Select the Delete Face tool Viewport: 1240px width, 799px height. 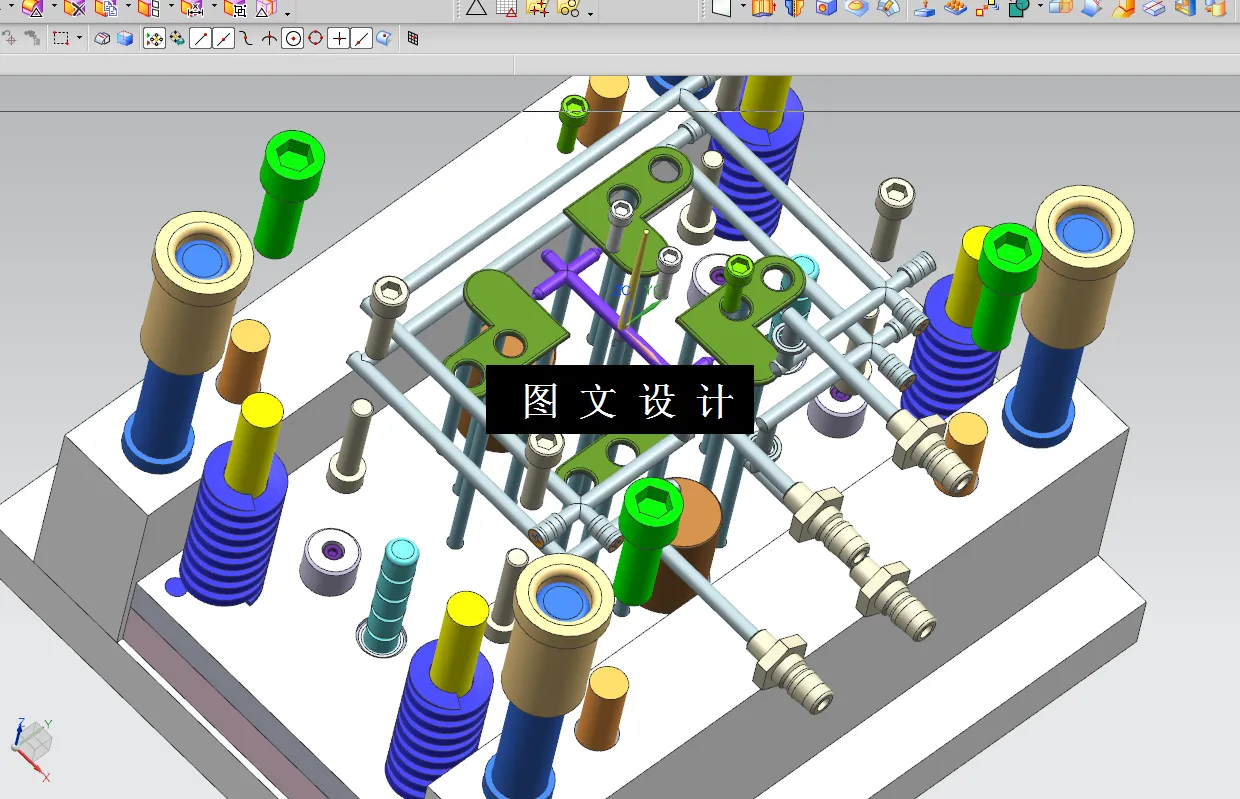[x=76, y=13]
